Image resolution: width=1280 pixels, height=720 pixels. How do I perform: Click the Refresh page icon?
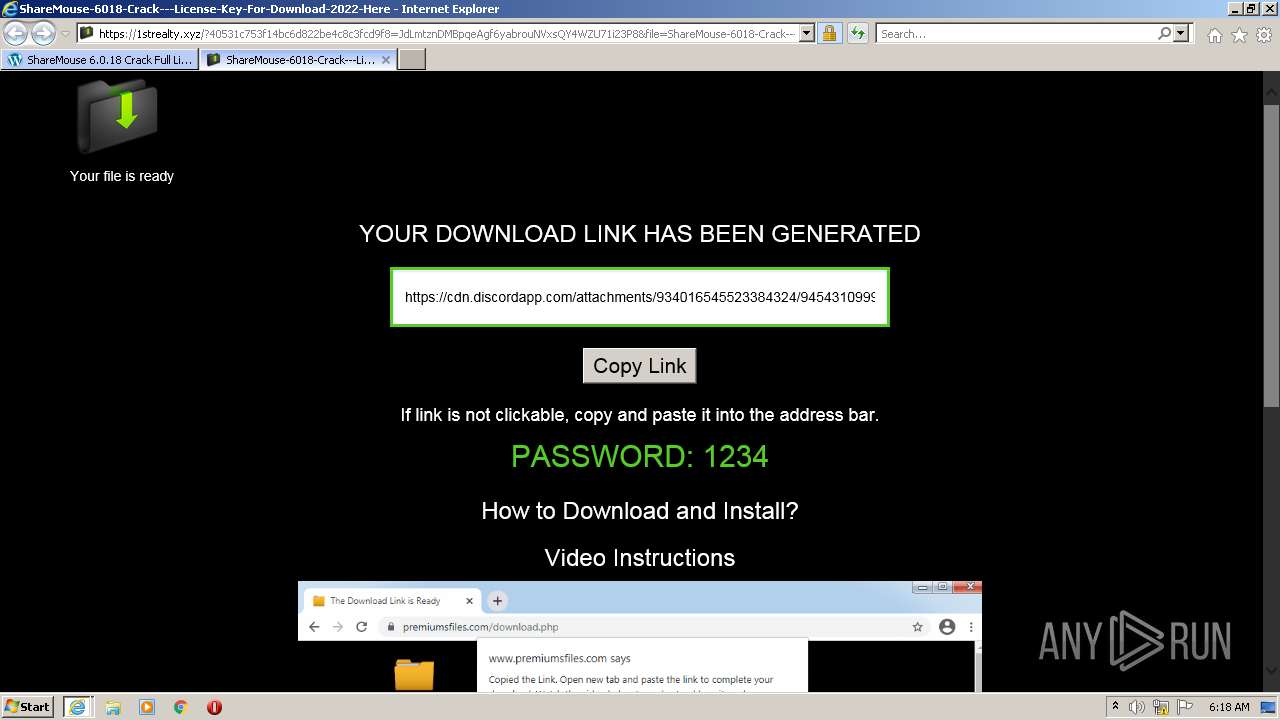(x=857, y=34)
